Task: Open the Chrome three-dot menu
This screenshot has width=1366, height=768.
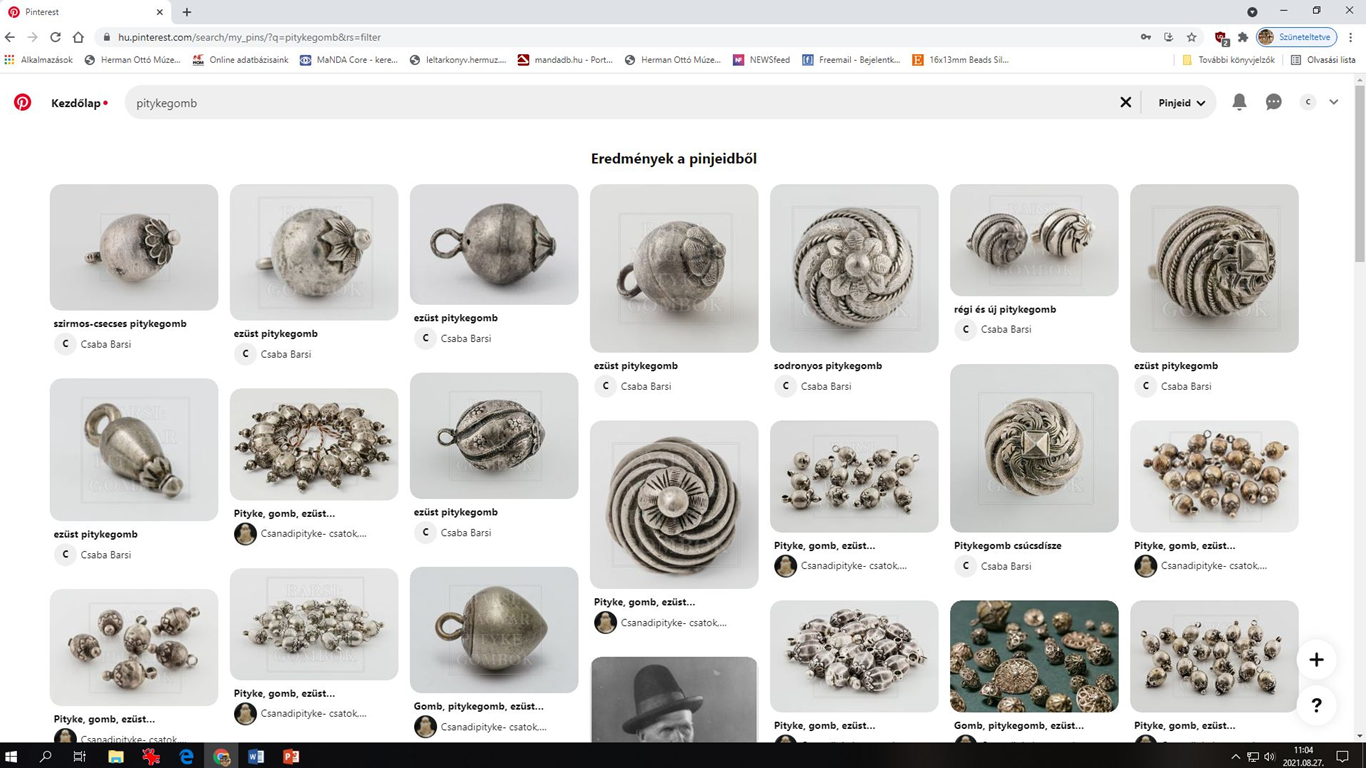Action: (x=1350, y=37)
